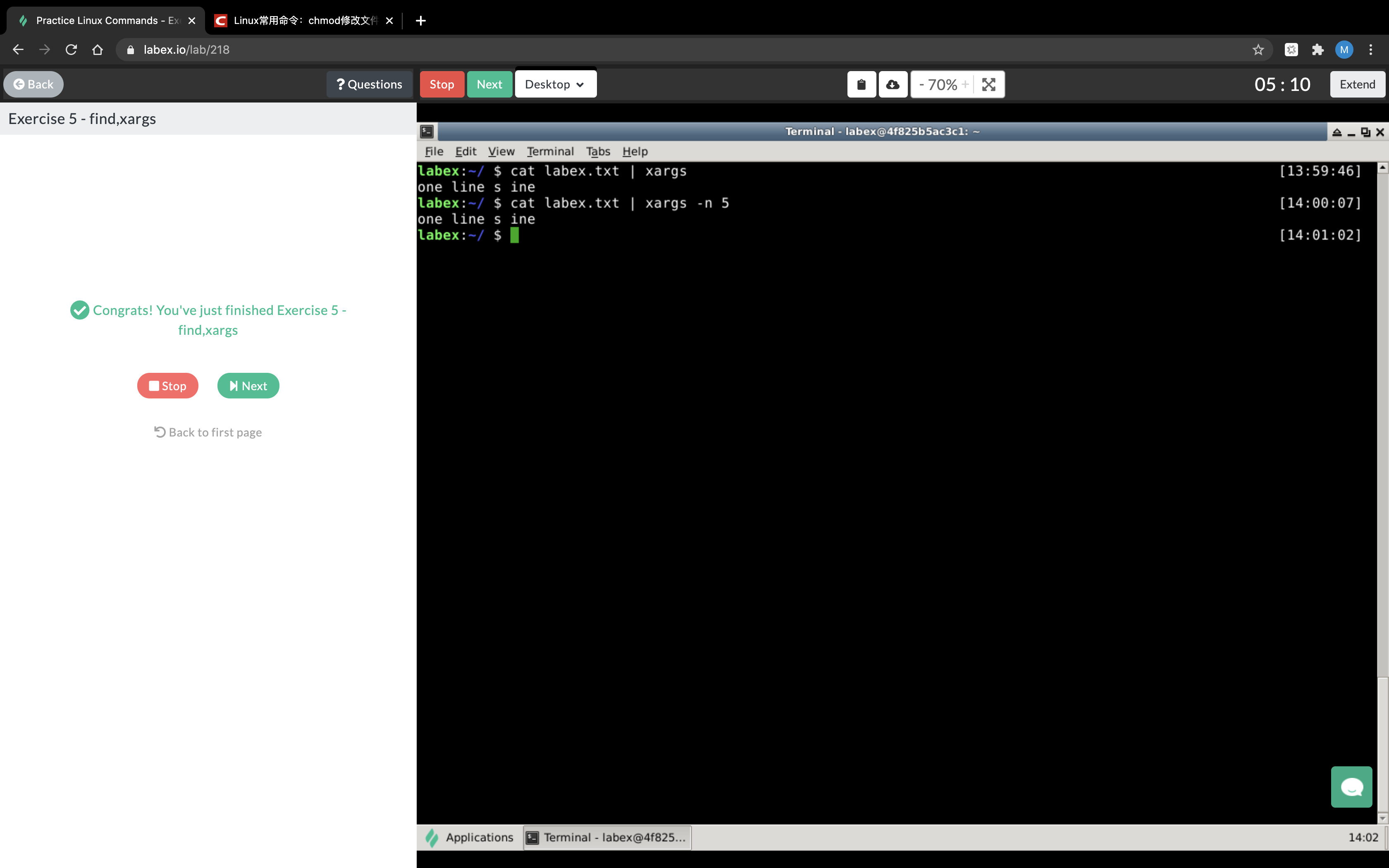This screenshot has width=1389, height=868.
Task: Open the clipboard icon in lab toolbar
Action: (x=862, y=84)
